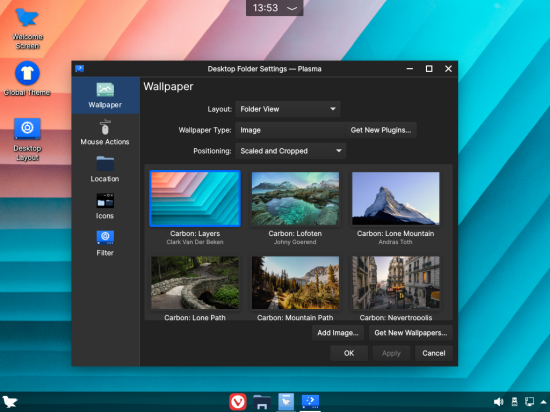Click the Add Image button
Image resolution: width=550 pixels, height=412 pixels.
pyautogui.click(x=338, y=333)
